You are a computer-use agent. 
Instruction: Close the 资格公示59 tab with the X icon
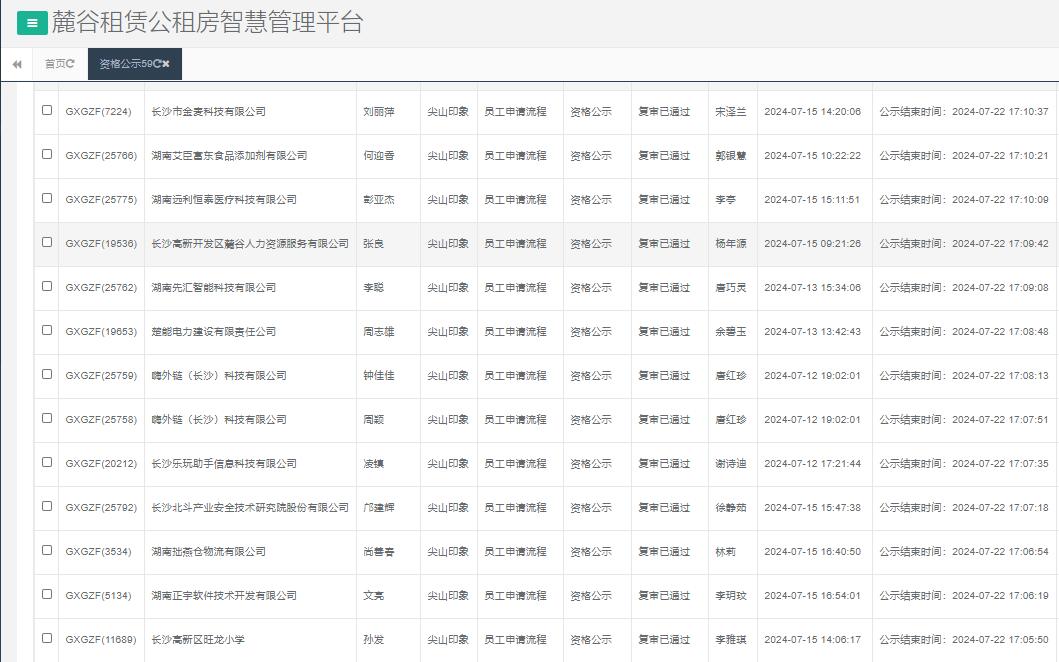coord(167,64)
